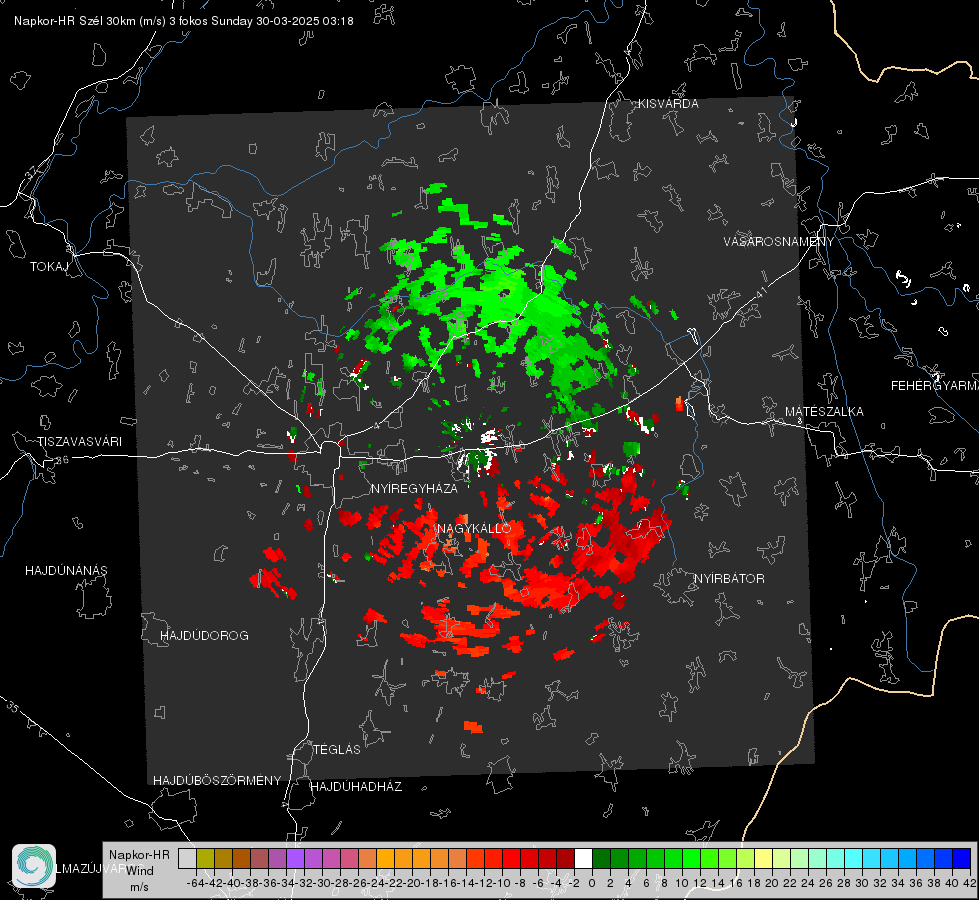
Task: Click the TISZAVASVÁRI label
Action: click(x=79, y=442)
